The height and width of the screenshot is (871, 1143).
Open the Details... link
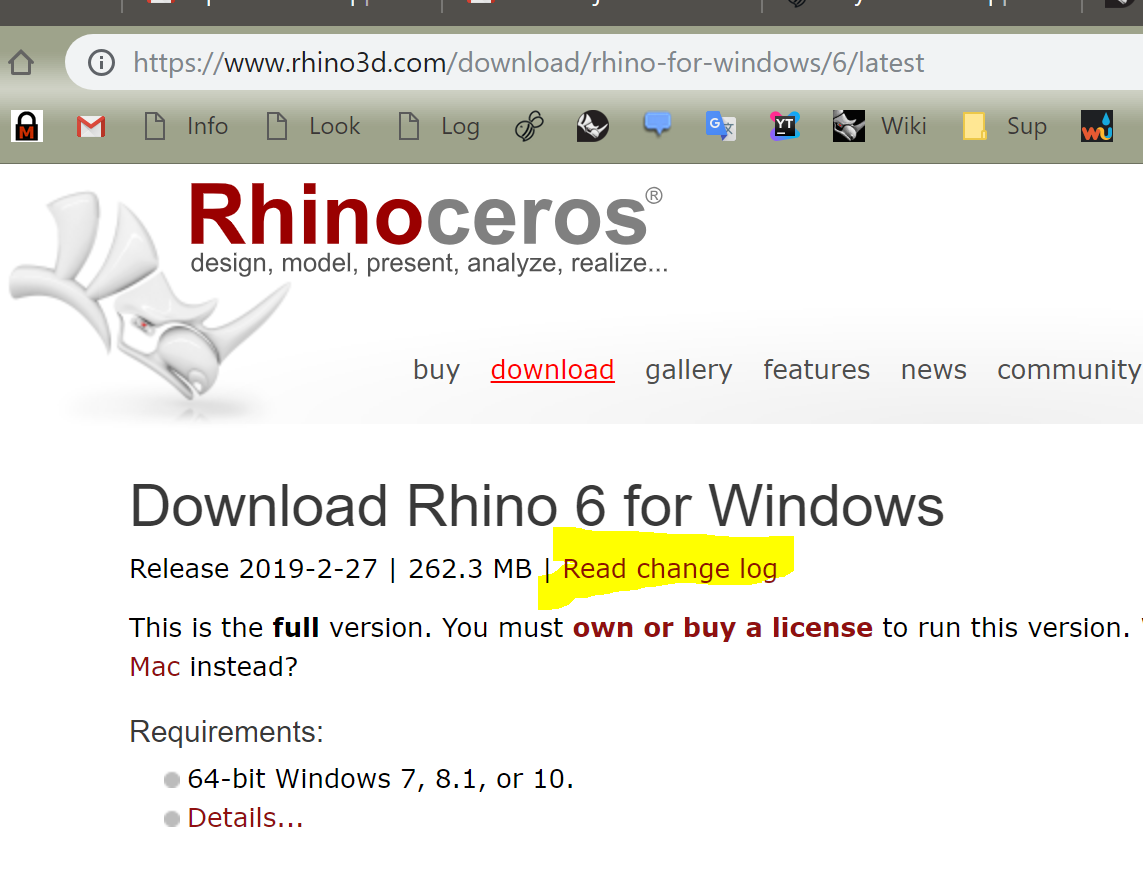pos(245,818)
